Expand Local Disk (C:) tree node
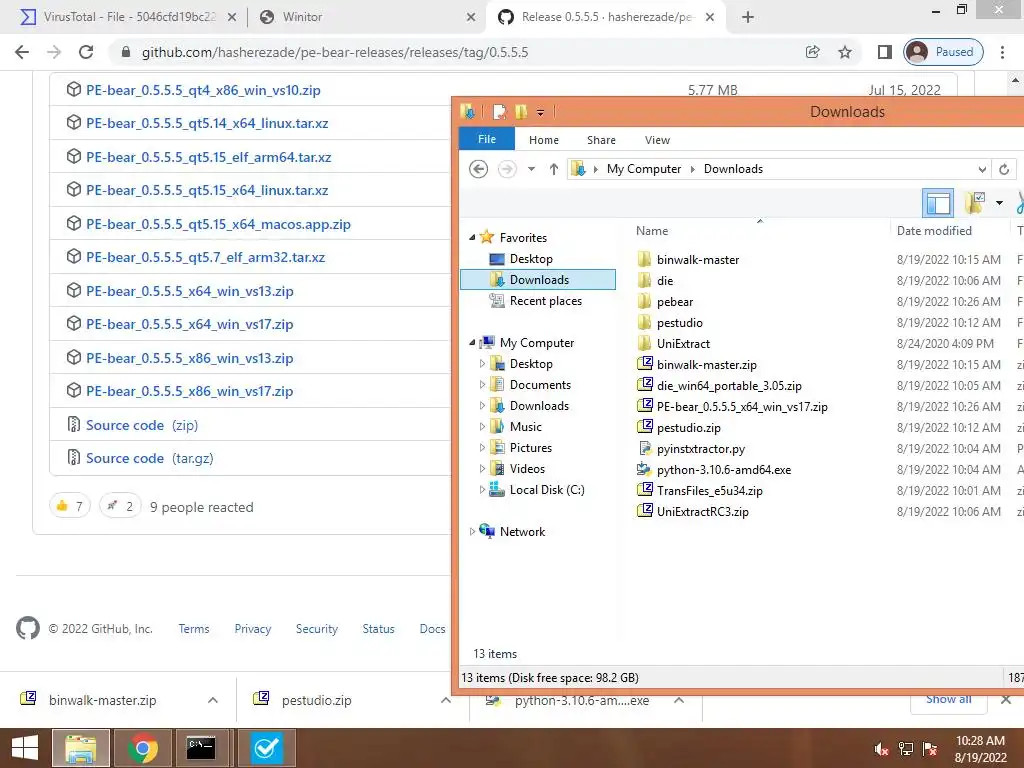 click(482, 490)
